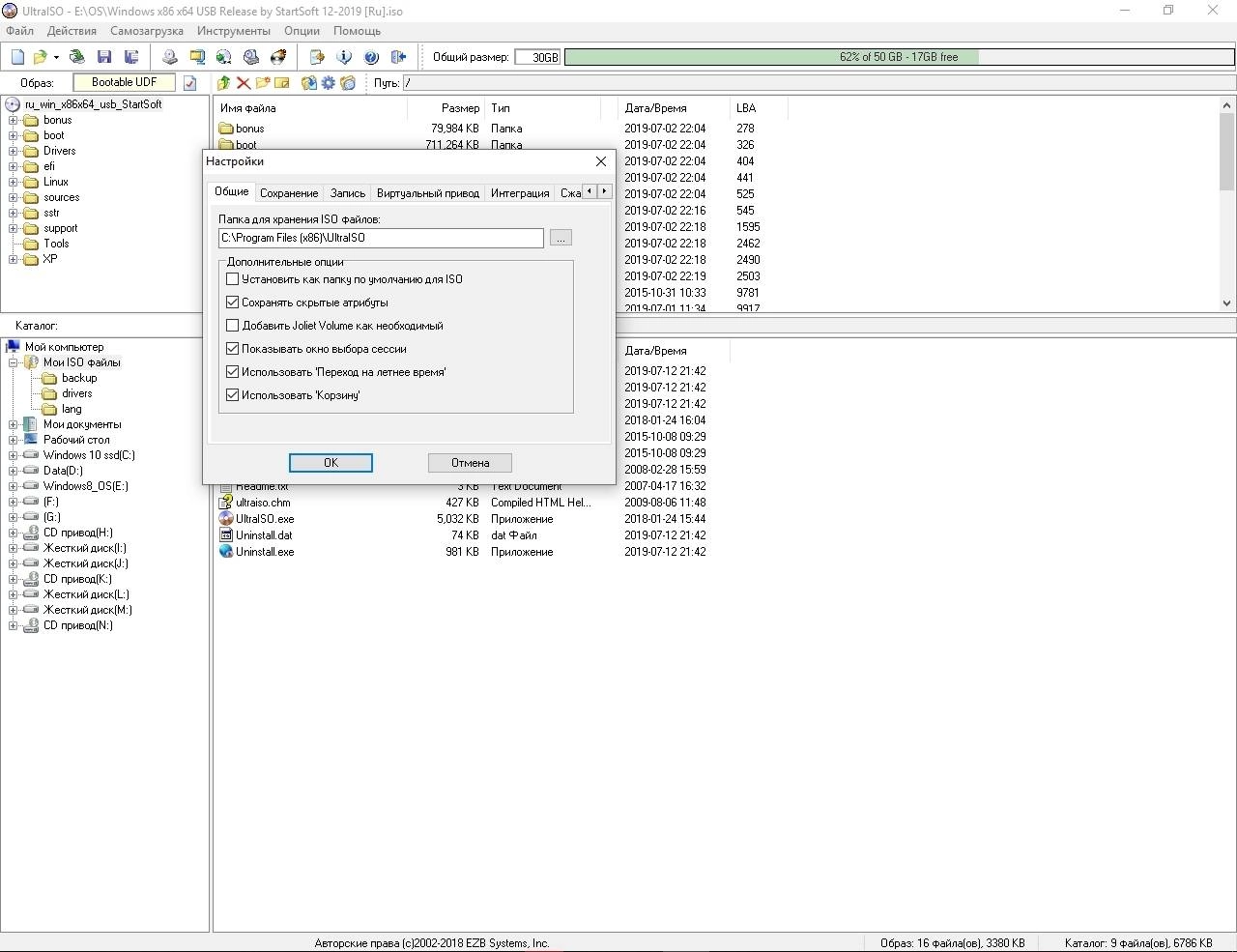Expand 'Мои документы' tree node
Image resolution: width=1237 pixels, height=952 pixels.
coord(14,425)
